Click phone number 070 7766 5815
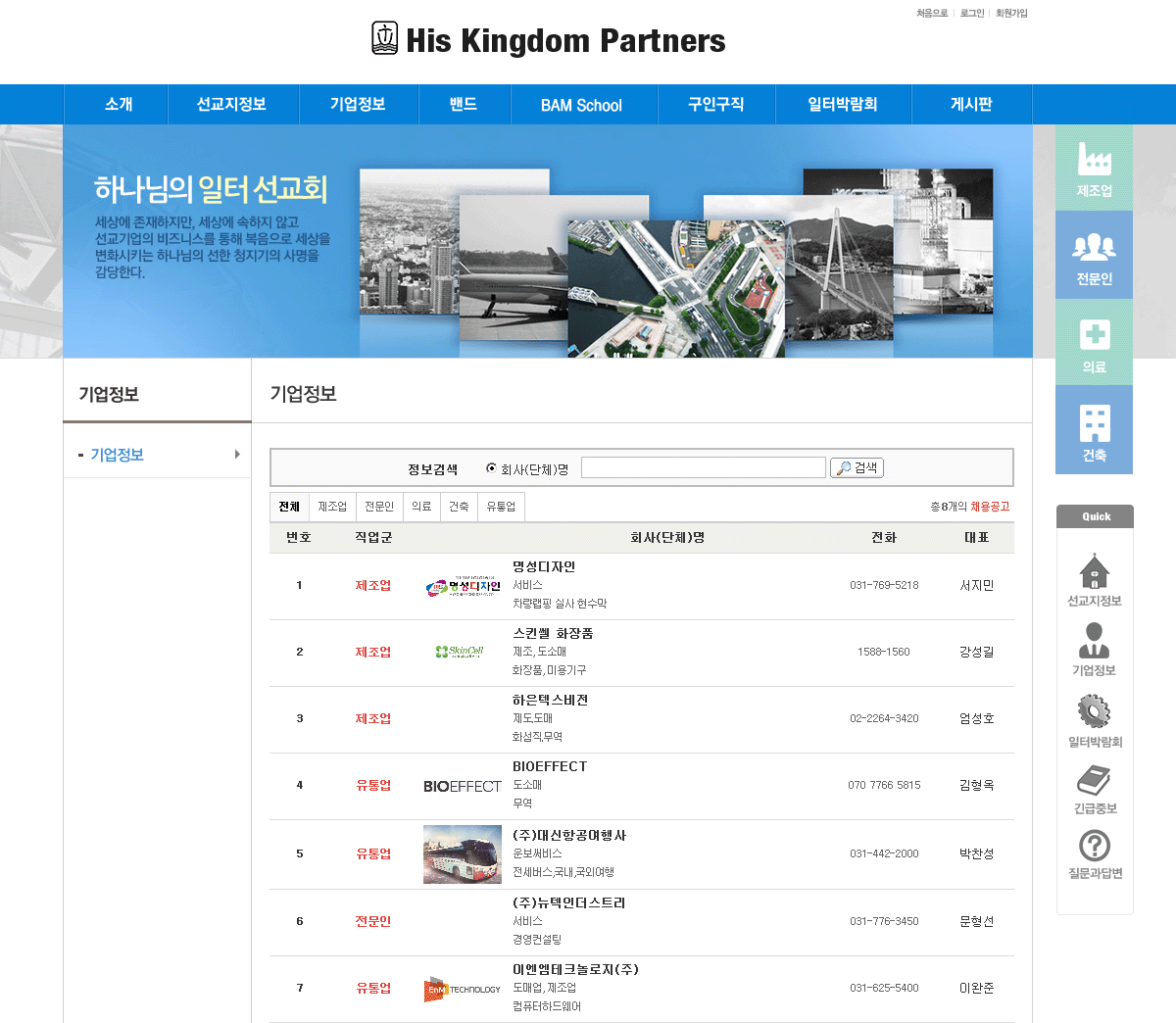 point(884,786)
